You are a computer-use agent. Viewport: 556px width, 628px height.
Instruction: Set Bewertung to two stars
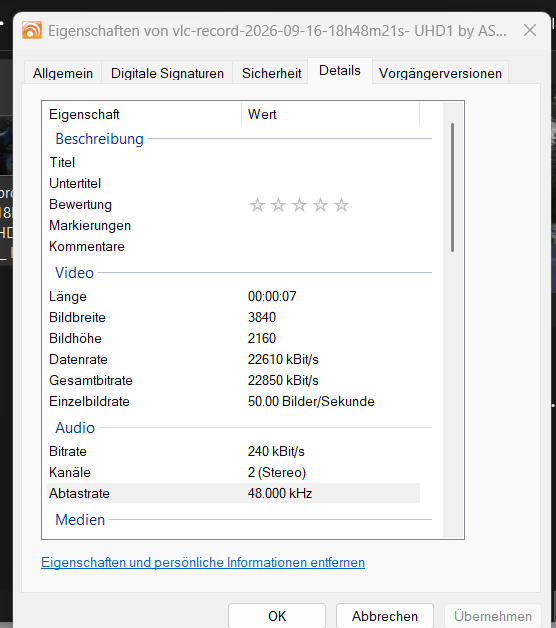pos(278,205)
